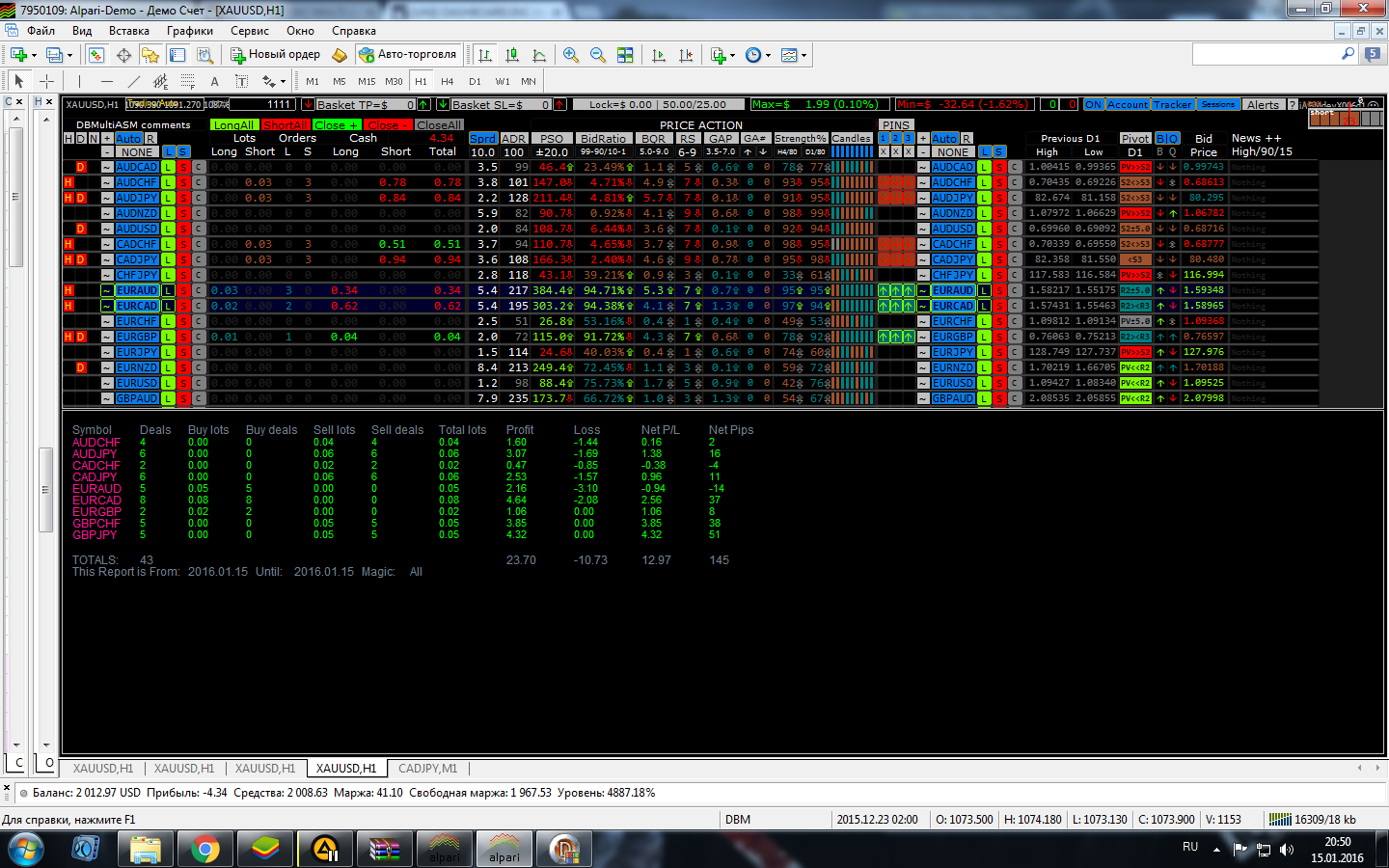Switch timeframe to M15
The height and width of the screenshot is (868, 1389).
pyautogui.click(x=367, y=81)
